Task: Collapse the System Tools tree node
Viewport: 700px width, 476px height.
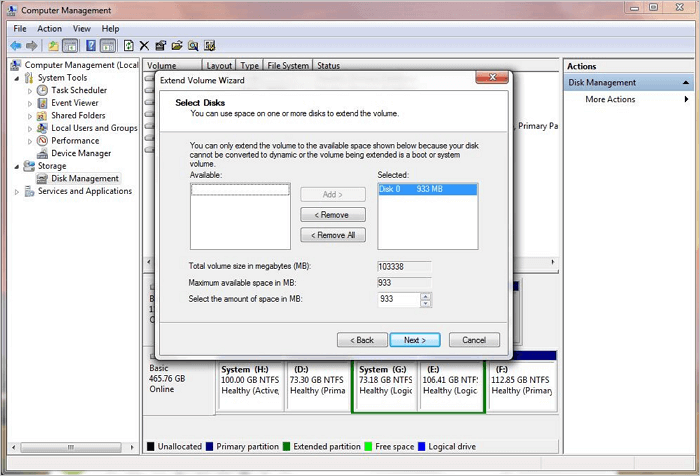Action: coord(18,78)
